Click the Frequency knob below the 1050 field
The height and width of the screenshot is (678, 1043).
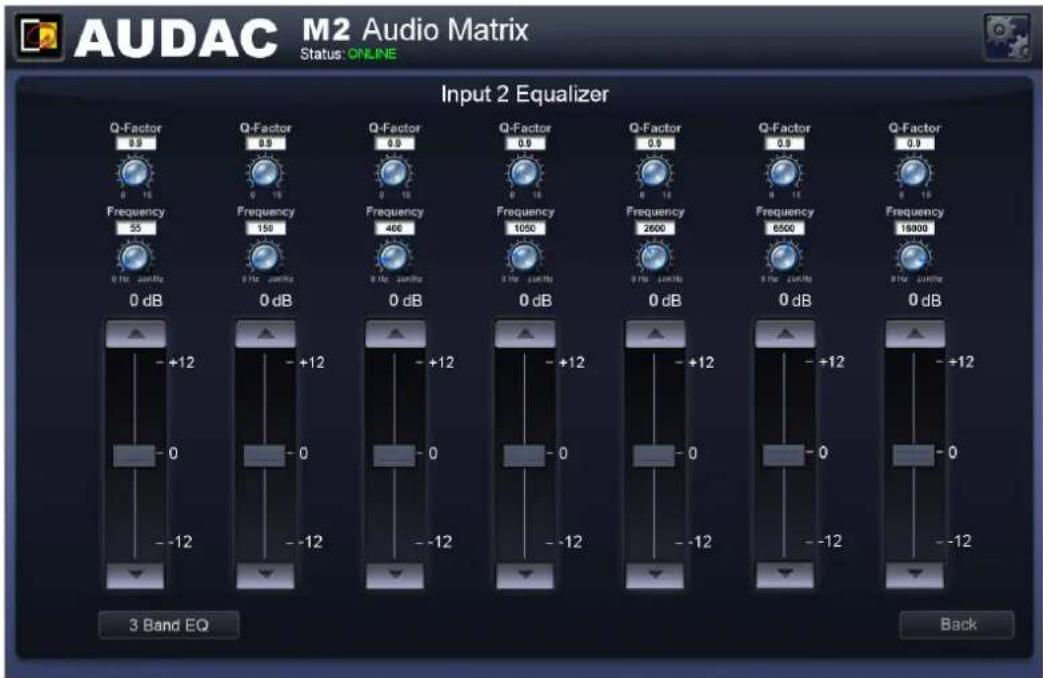(x=525, y=257)
